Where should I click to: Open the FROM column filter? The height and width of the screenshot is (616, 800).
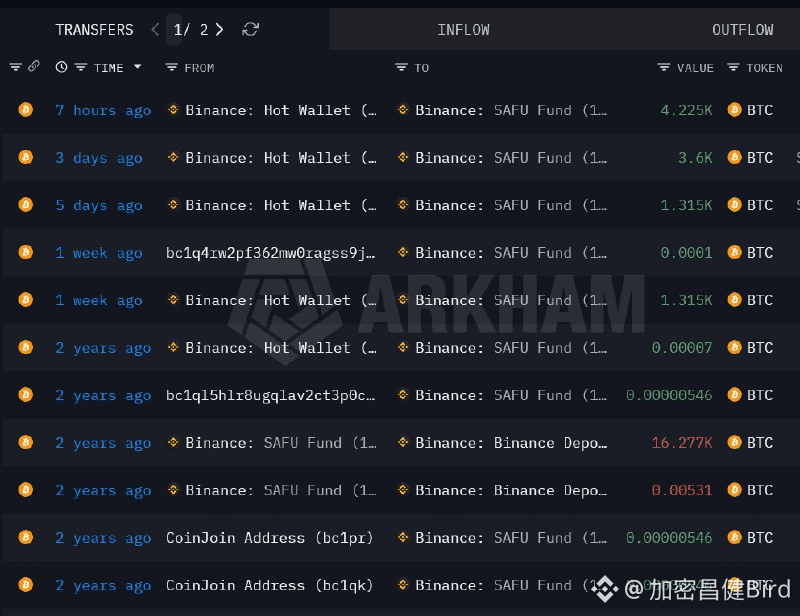coord(171,67)
